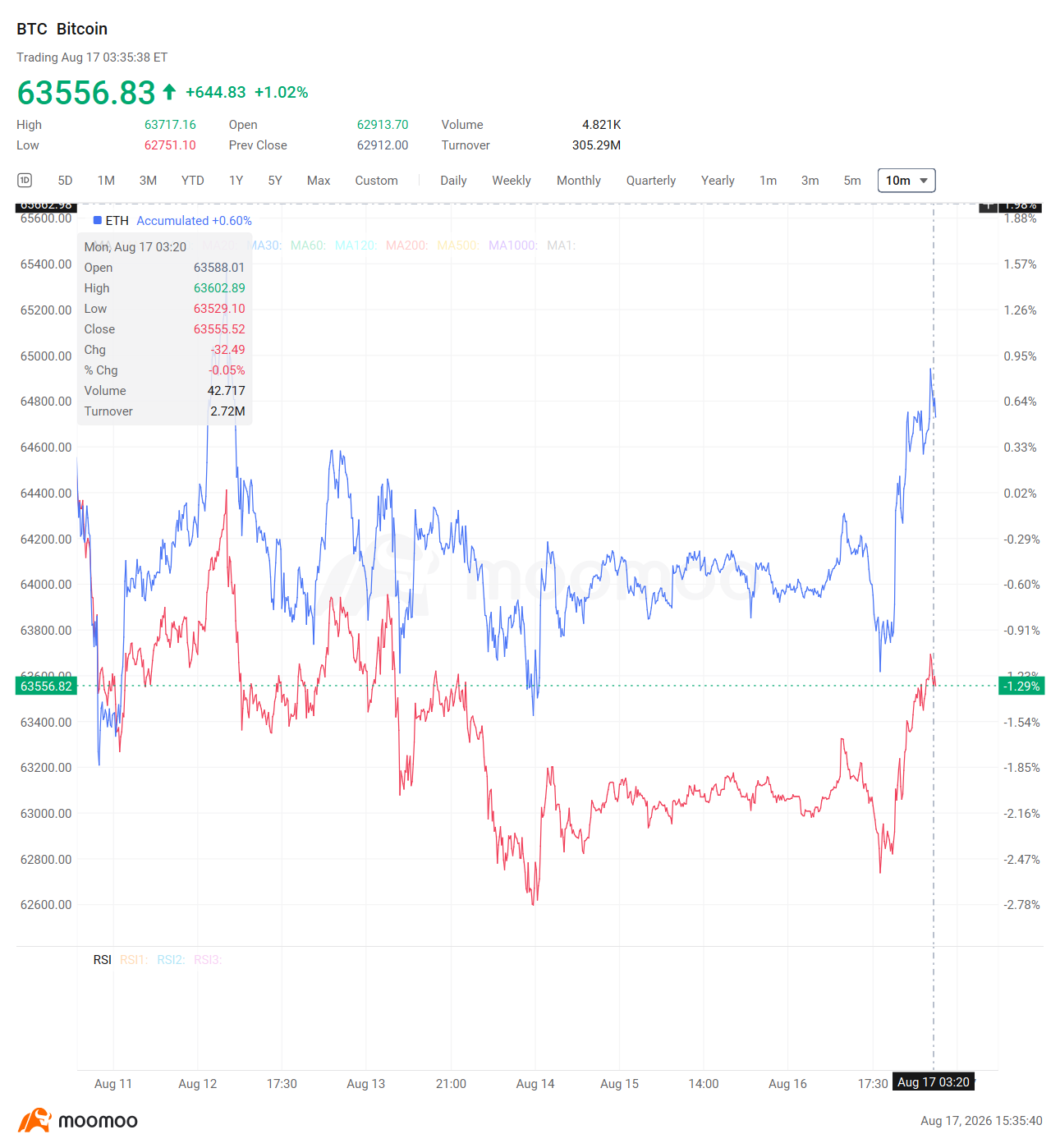The height and width of the screenshot is (1148, 1060).
Task: Click the 1D intraday chart icon
Action: [x=25, y=181]
